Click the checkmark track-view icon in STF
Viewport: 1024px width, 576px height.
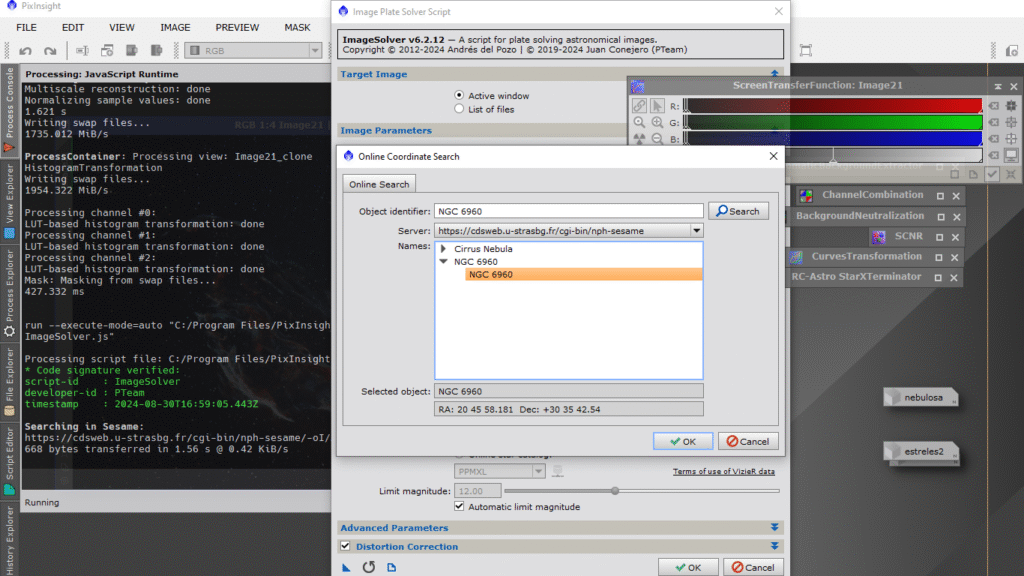992,174
